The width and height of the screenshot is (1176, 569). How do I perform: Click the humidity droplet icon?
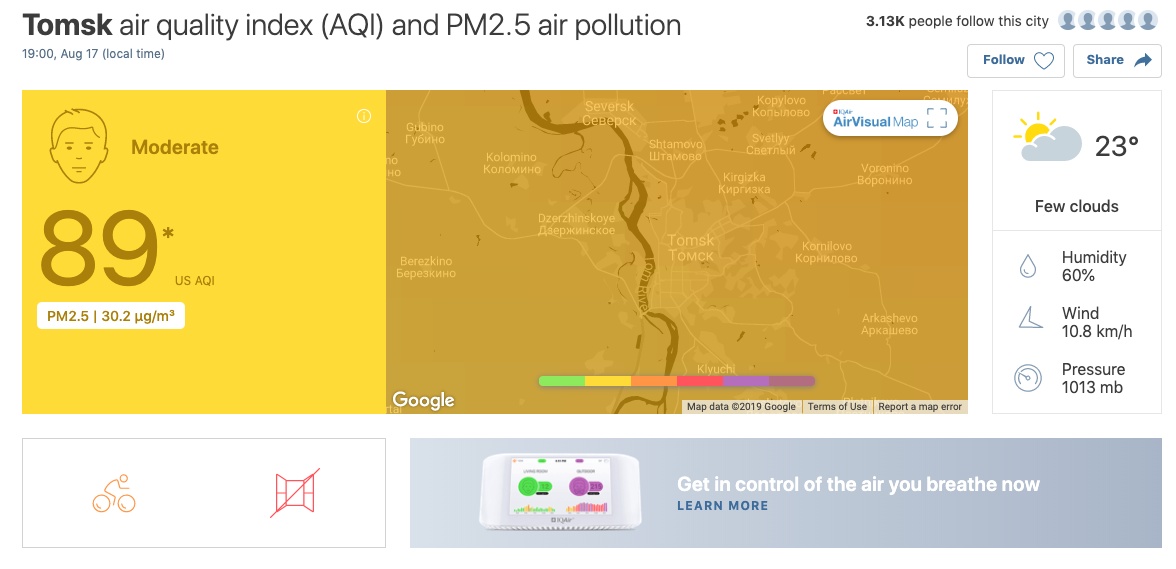1028,266
